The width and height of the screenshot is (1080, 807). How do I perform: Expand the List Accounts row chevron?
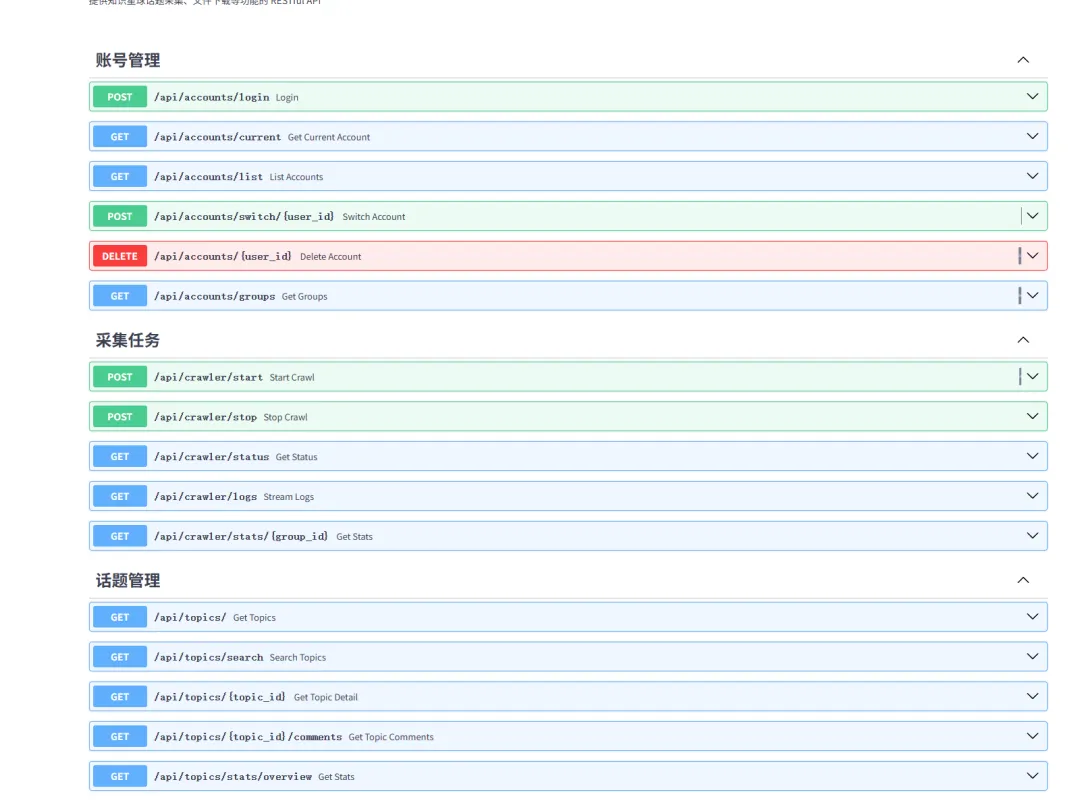(1032, 176)
